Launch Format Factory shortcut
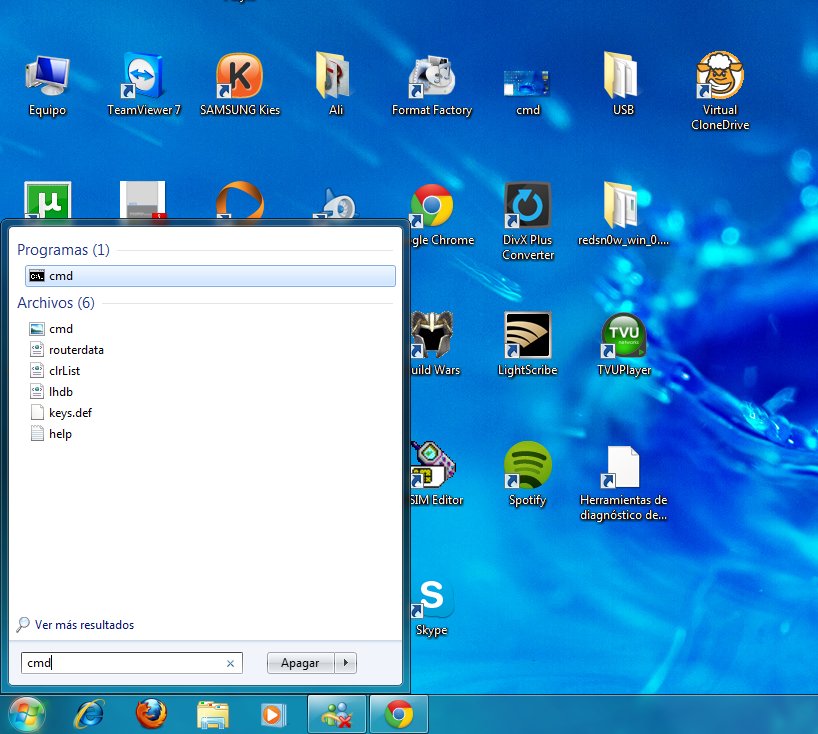The image size is (818, 734). 432,87
